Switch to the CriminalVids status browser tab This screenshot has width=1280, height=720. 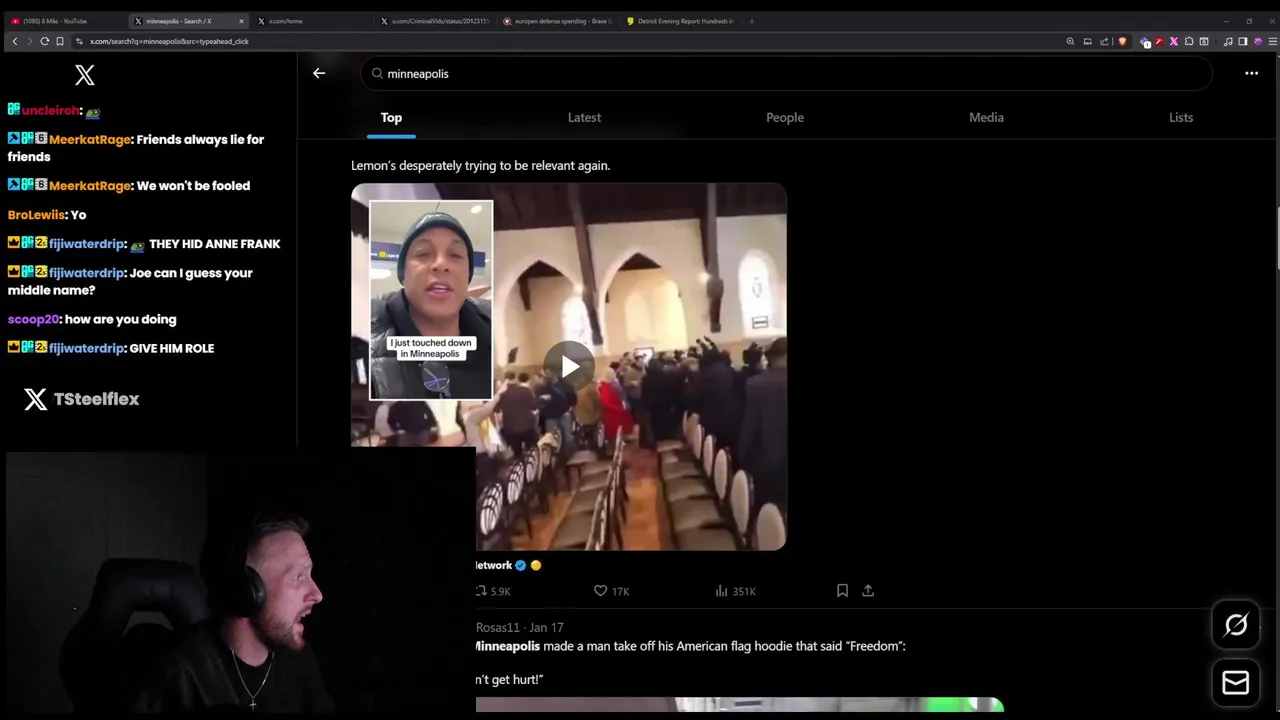436,21
